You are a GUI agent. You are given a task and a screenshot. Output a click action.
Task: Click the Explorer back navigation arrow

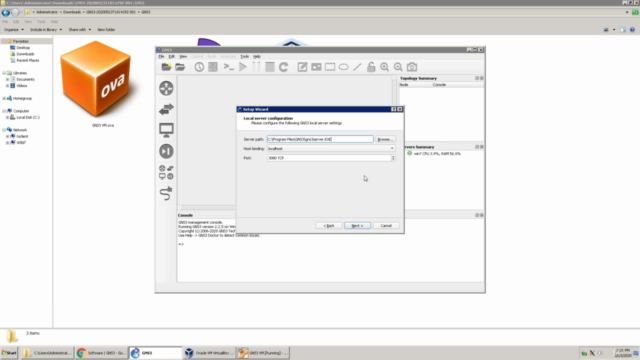(x=6, y=12)
